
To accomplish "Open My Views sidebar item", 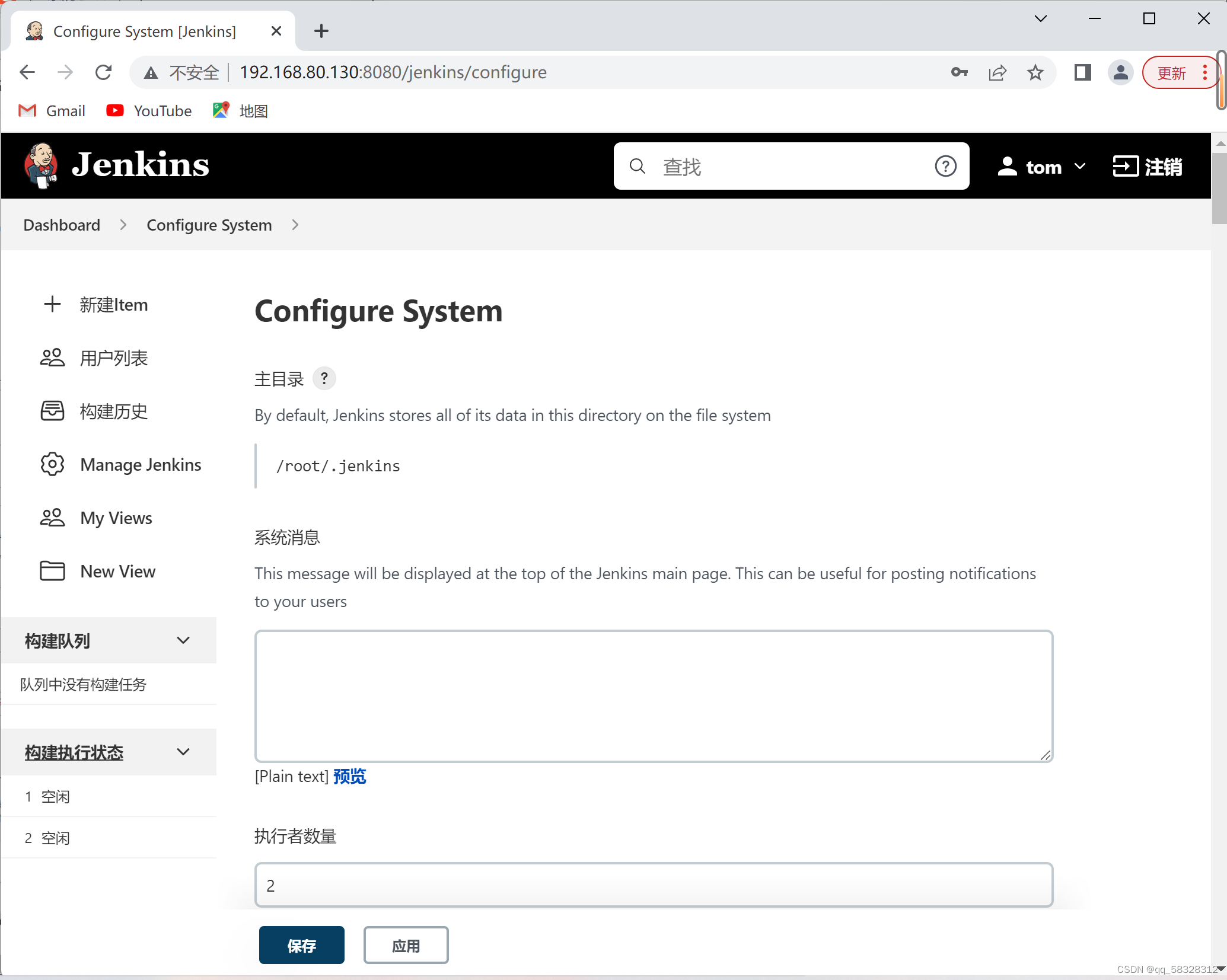I will [116, 518].
